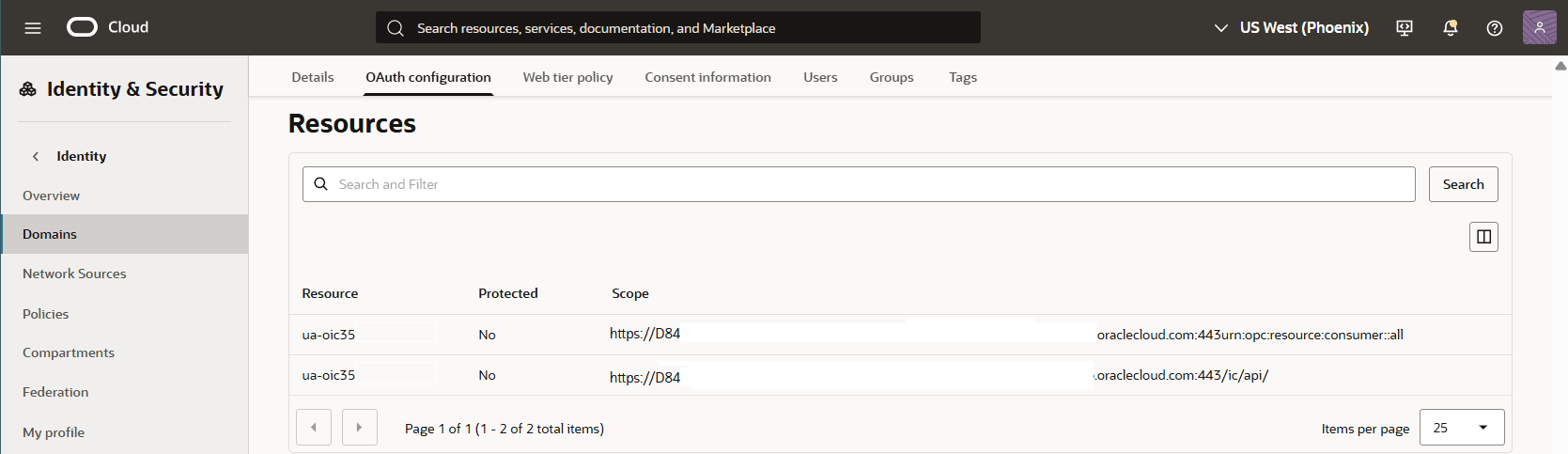Focus the global search resources bar
This screenshot has width=1568, height=454.
point(678,28)
